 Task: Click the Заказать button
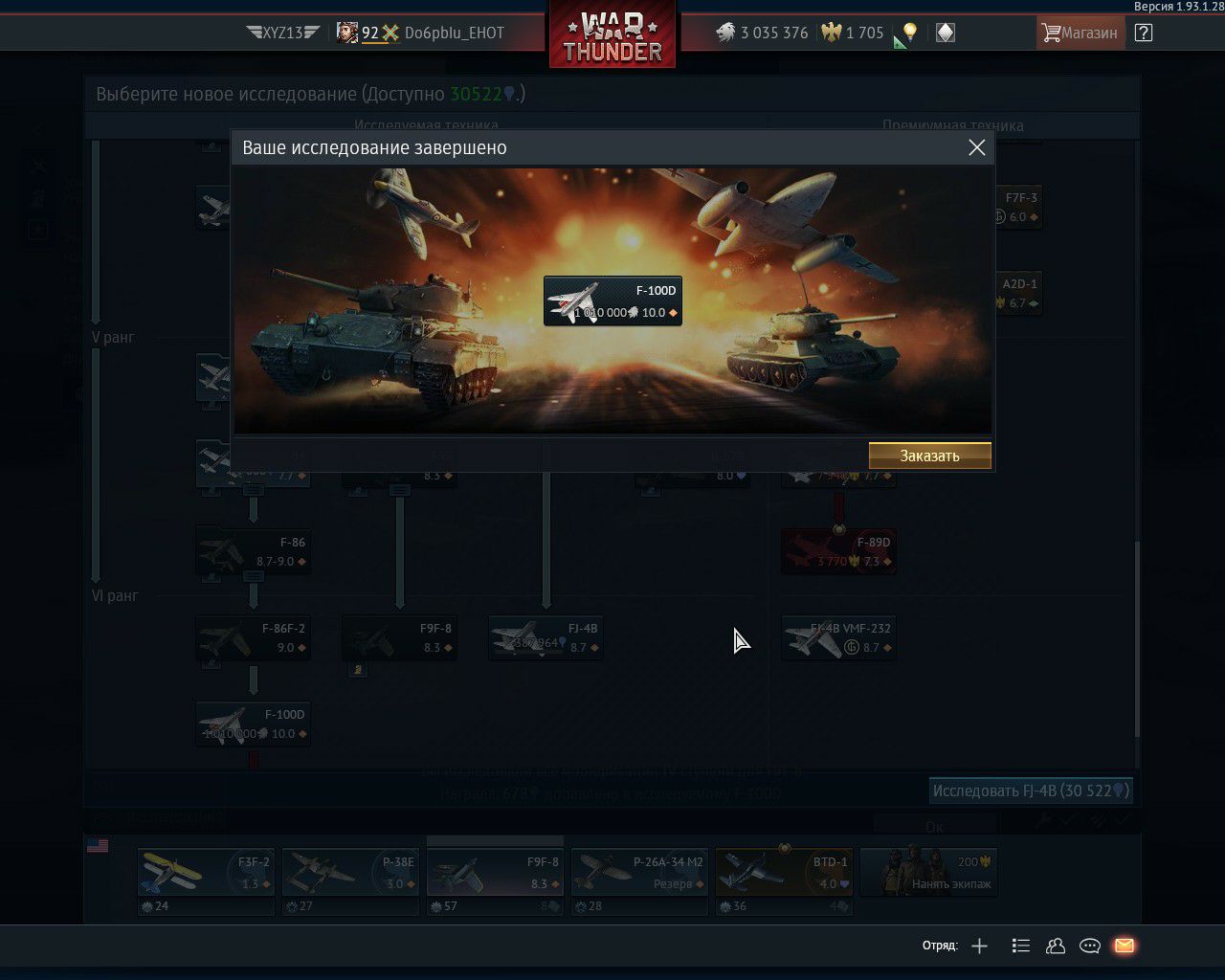929,456
